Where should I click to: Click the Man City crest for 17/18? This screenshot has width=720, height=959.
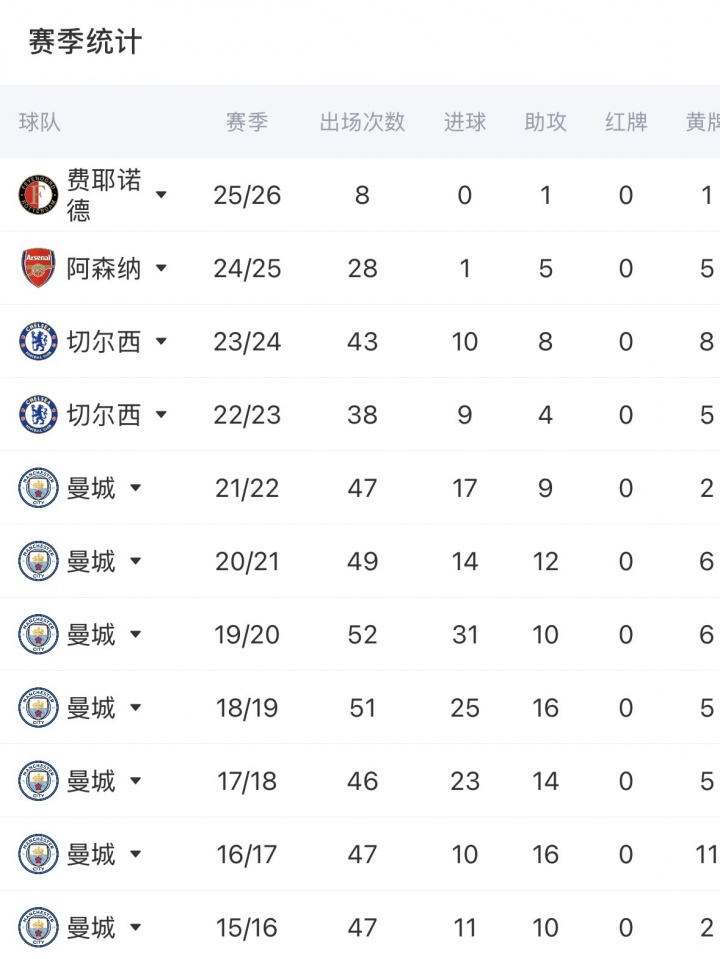tap(39, 781)
